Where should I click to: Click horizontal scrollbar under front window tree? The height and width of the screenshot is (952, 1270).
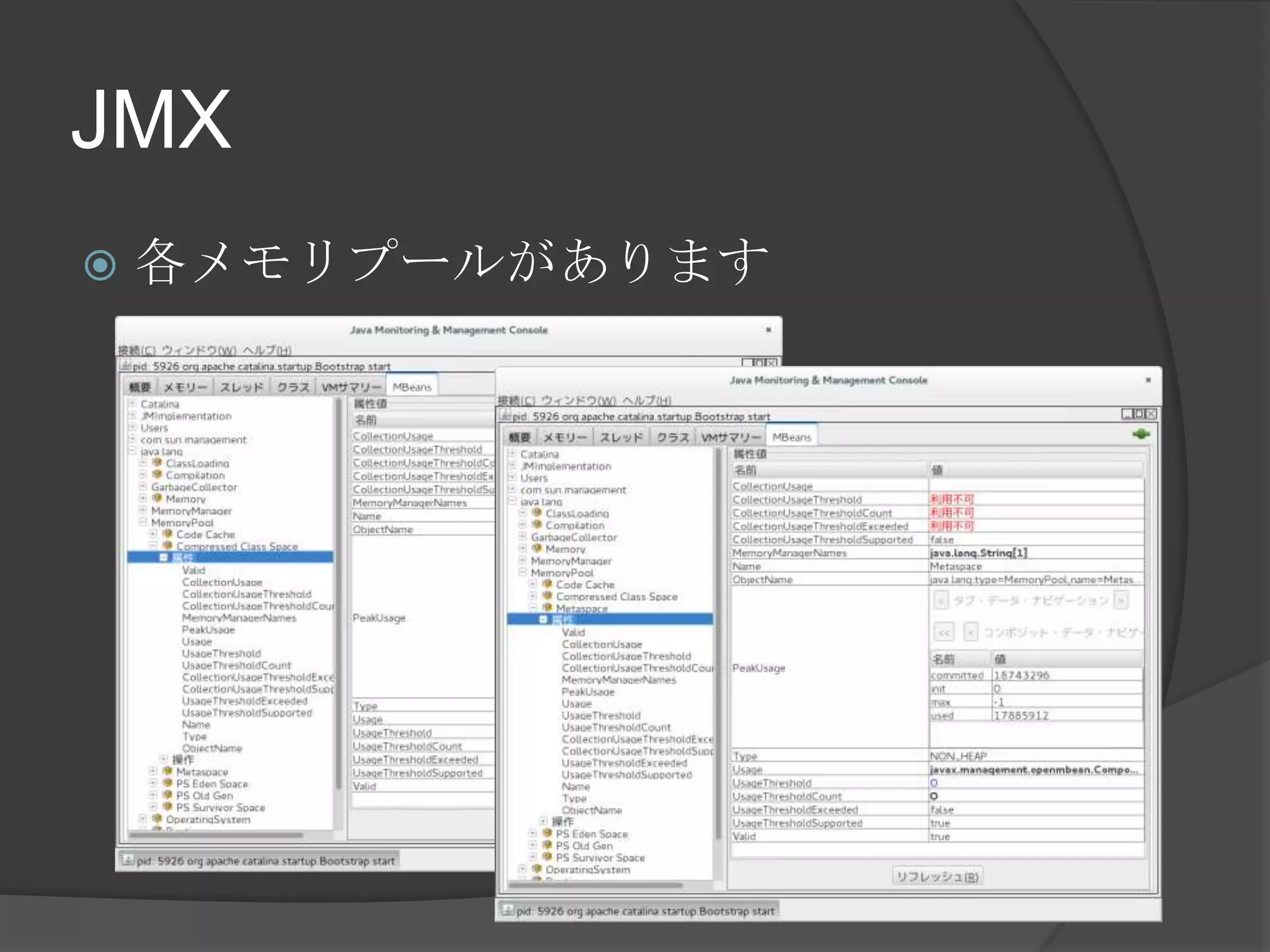[x=596, y=885]
